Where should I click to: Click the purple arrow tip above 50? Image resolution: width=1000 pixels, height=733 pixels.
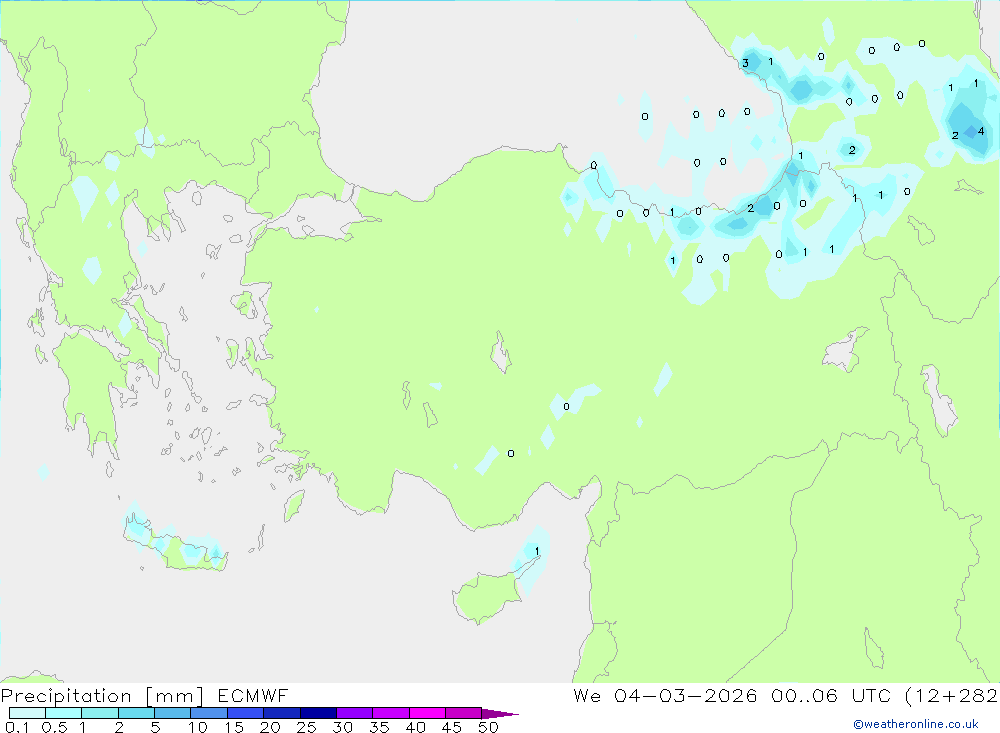point(500,714)
